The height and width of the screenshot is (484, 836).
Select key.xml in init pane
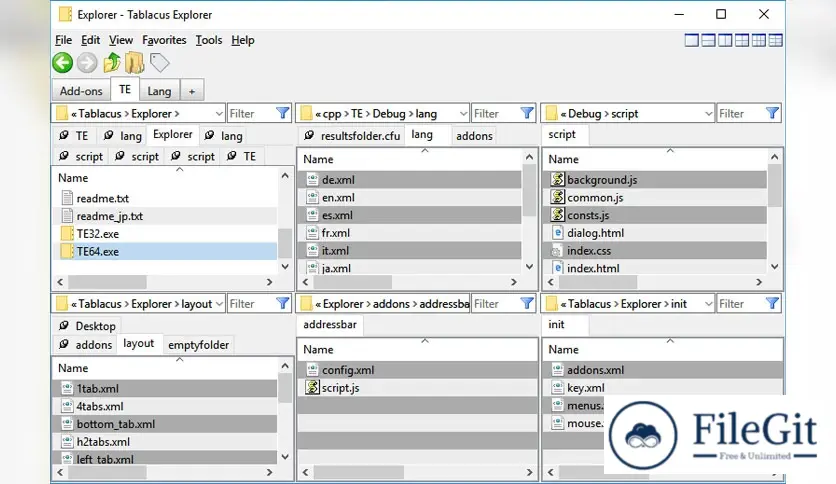click(x=662, y=388)
